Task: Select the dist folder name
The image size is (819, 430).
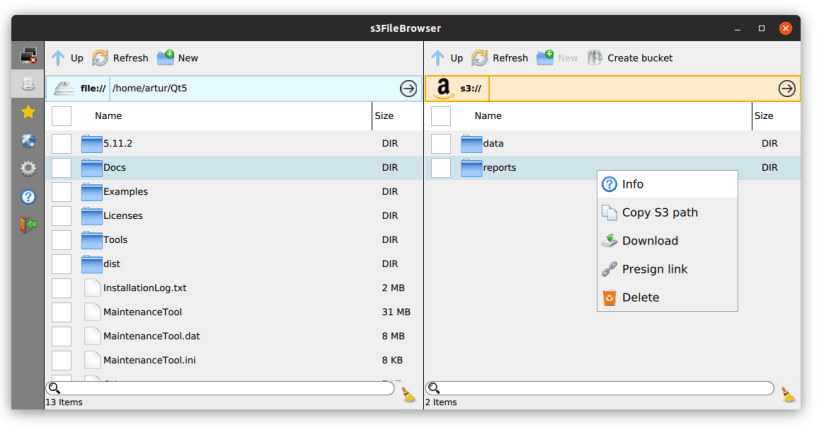Action: (111, 264)
